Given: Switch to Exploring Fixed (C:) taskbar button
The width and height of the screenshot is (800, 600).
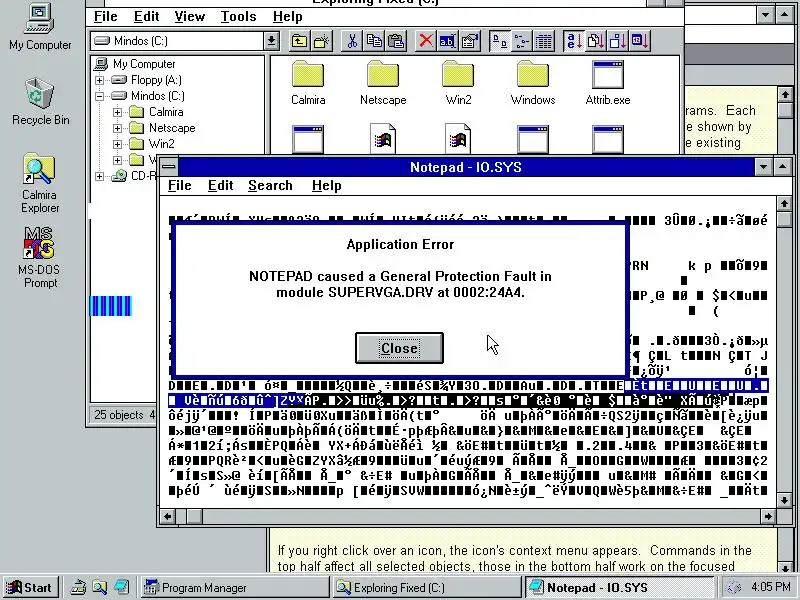Looking at the screenshot, I should [x=427, y=588].
